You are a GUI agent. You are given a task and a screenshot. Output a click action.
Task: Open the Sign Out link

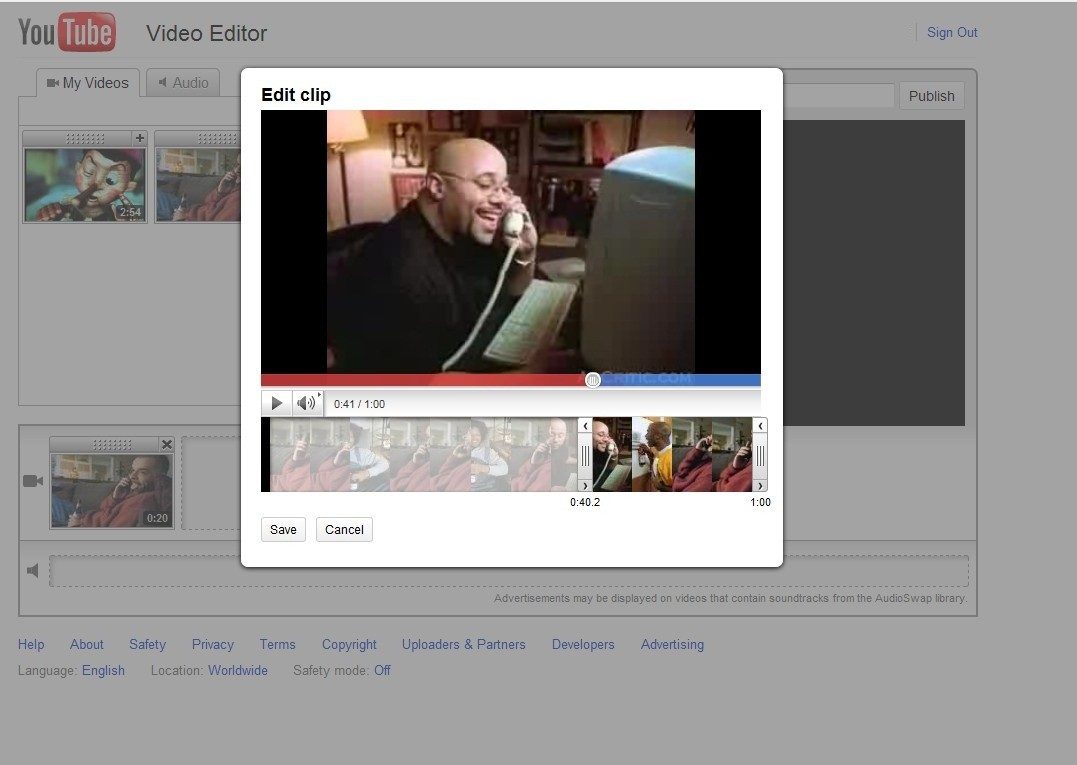coord(952,32)
